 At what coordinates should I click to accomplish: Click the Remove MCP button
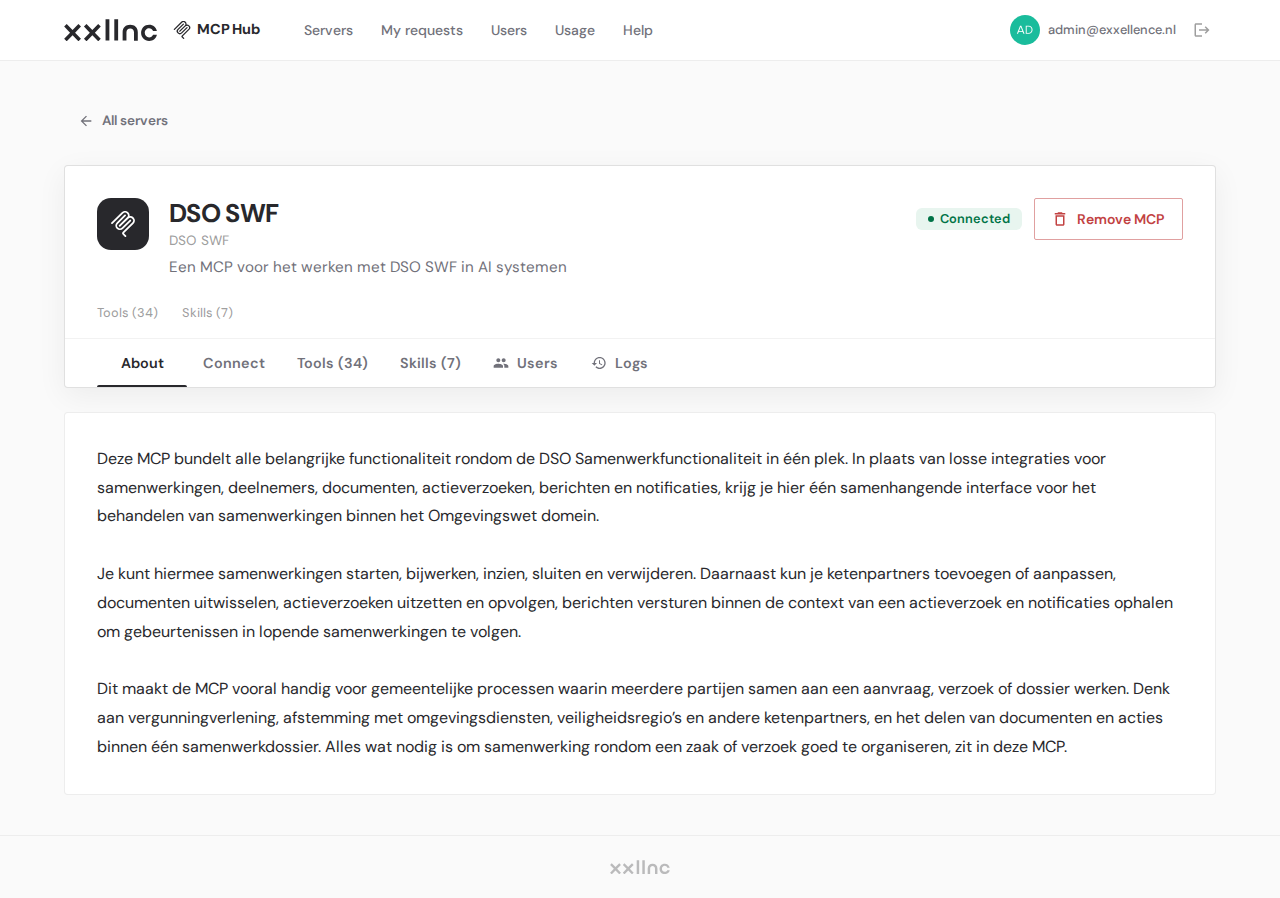pyautogui.click(x=1108, y=219)
